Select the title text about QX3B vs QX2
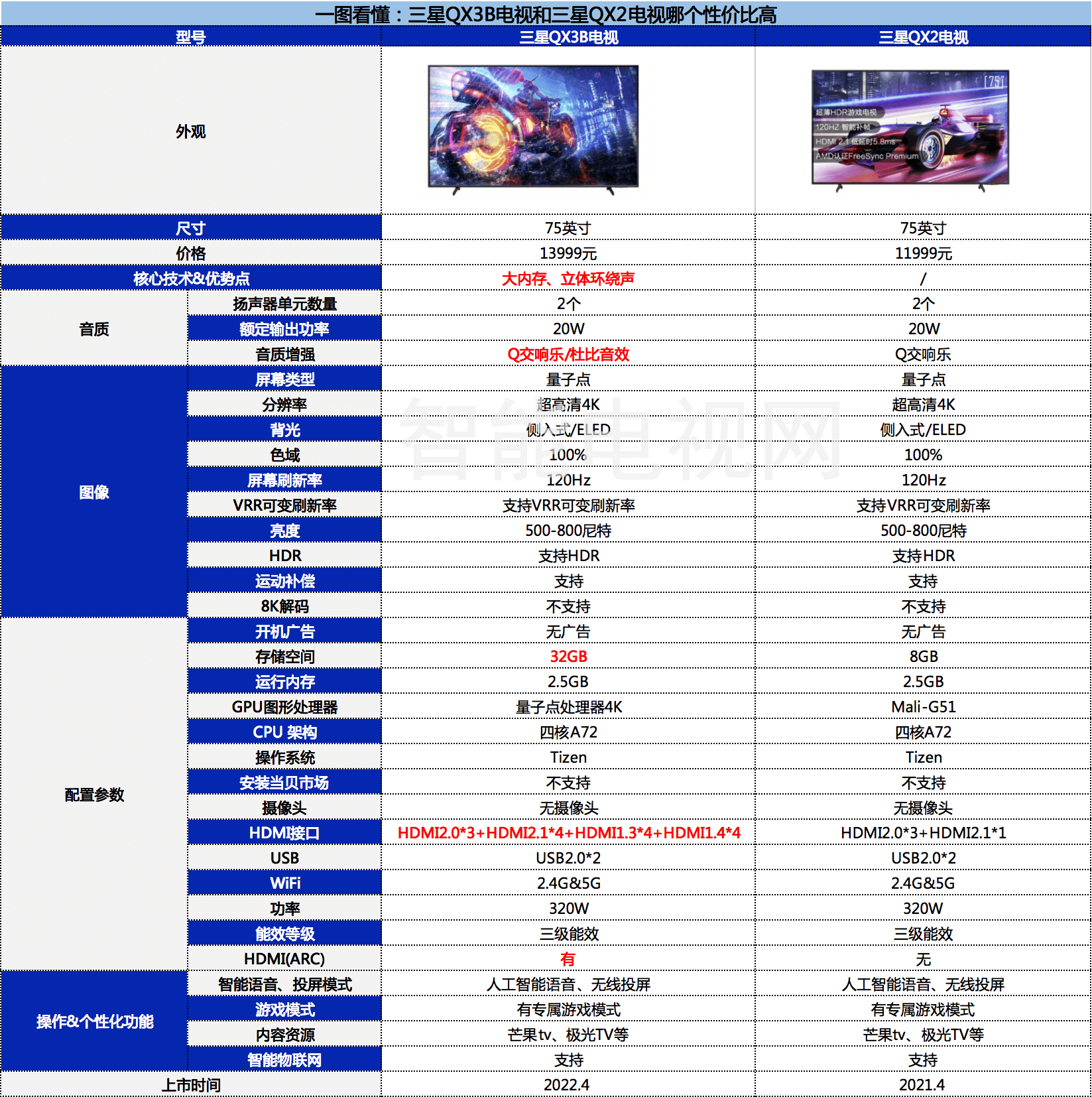The height and width of the screenshot is (1097, 1092). [546, 14]
